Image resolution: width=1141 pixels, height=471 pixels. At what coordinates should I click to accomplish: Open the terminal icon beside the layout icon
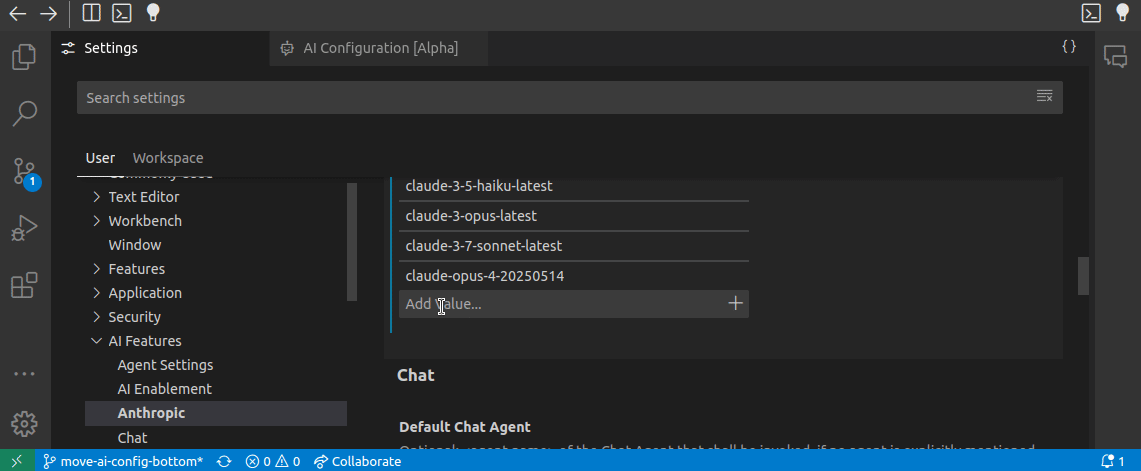pyautogui.click(x=122, y=12)
